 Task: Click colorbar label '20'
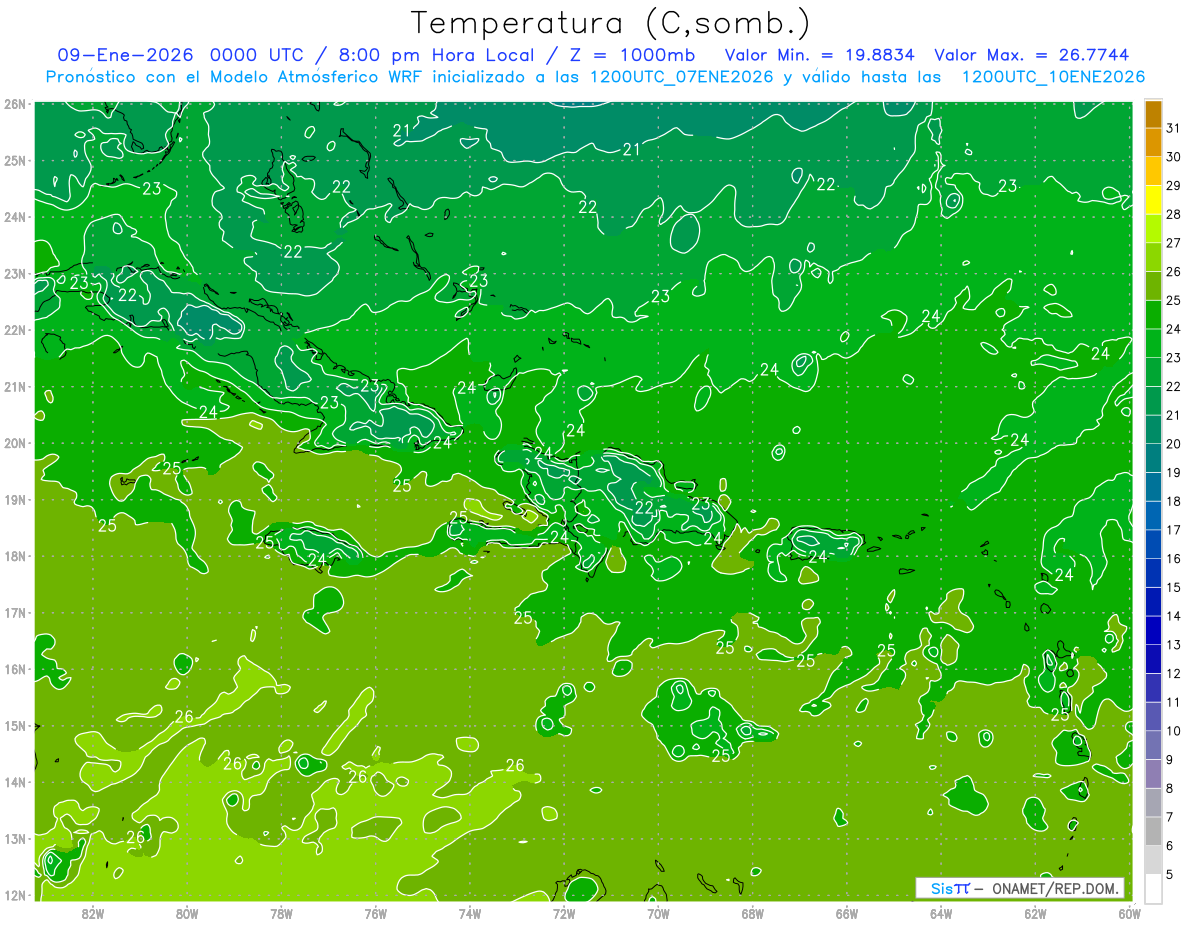1174,444
